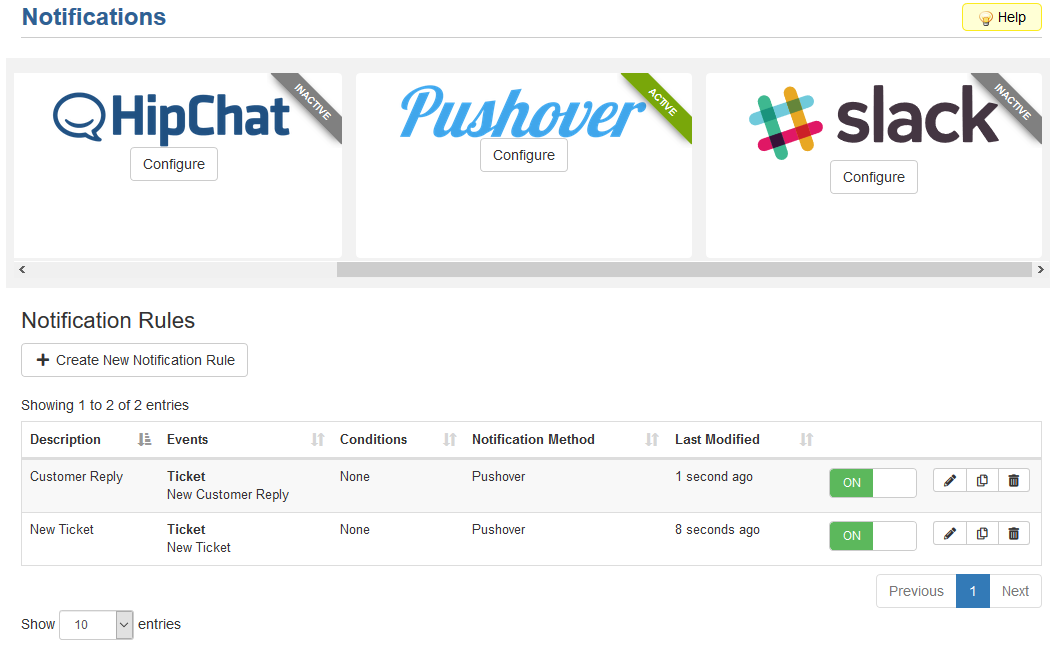1050x646 pixels.
Task: Sort by the Conditions column header
Action: [374, 440]
